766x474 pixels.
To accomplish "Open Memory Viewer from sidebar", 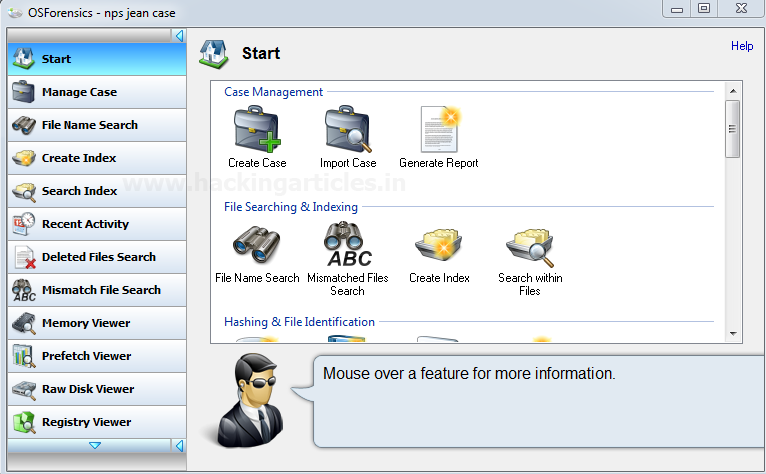I will 97,323.
